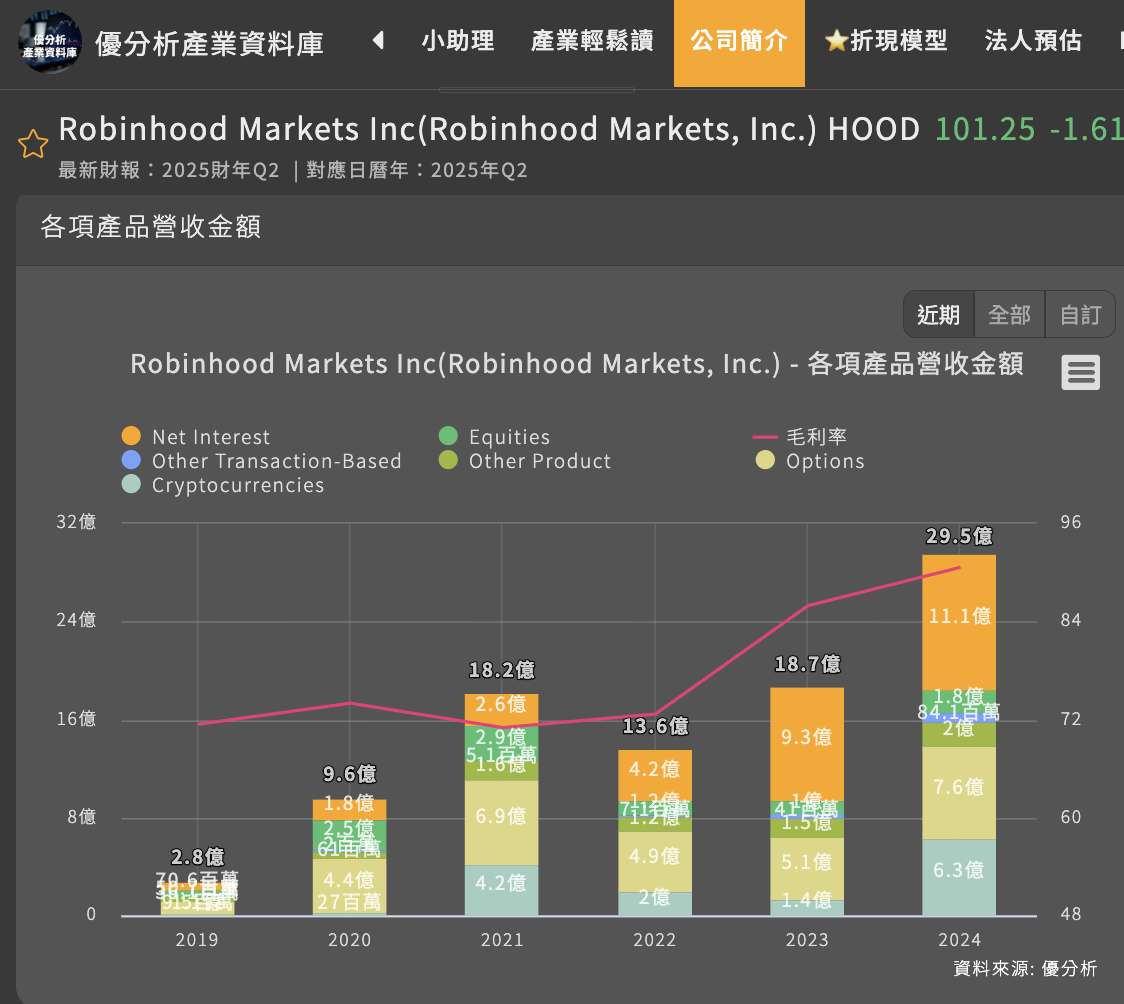
Task: Click the chart title above the legend
Action: point(576,364)
